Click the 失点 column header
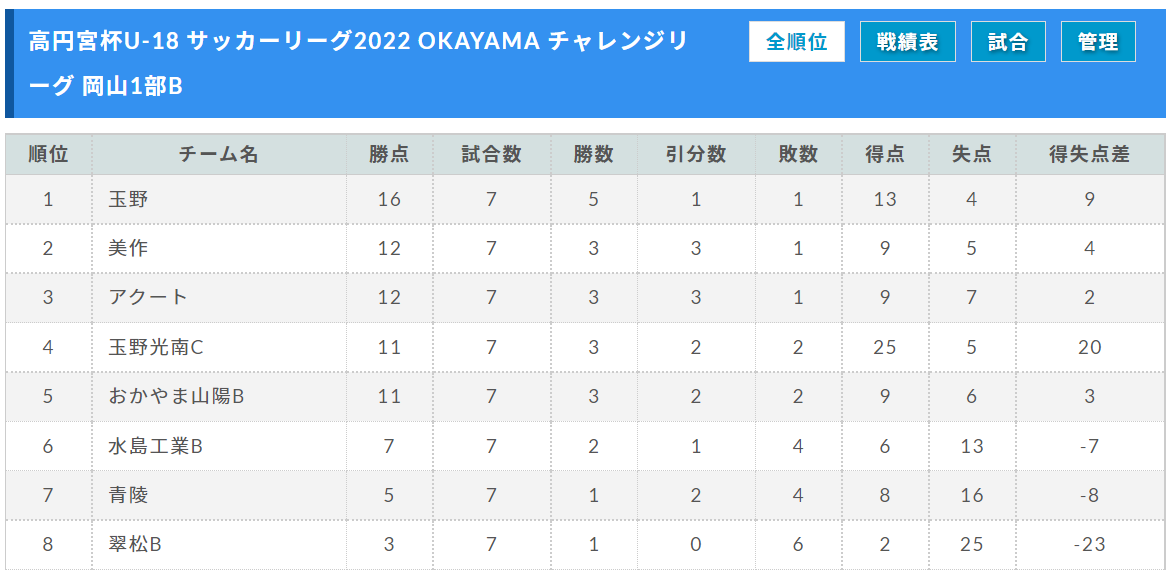This screenshot has height=575, width=1170. (x=972, y=154)
